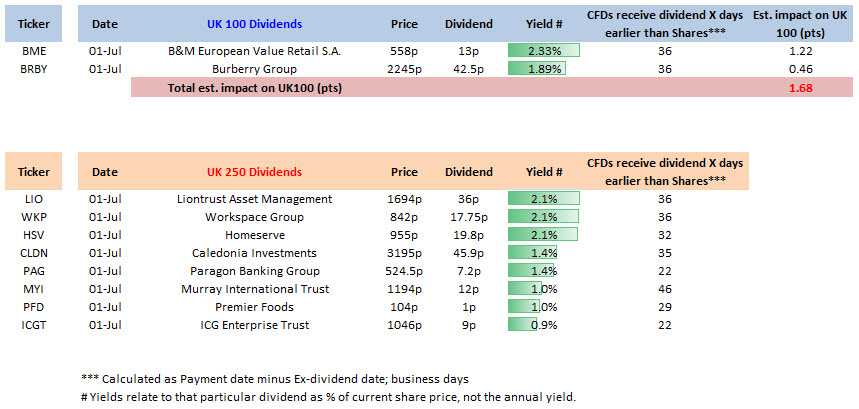Select the 1.22 impact value
The image size is (859, 409).
pos(800,51)
